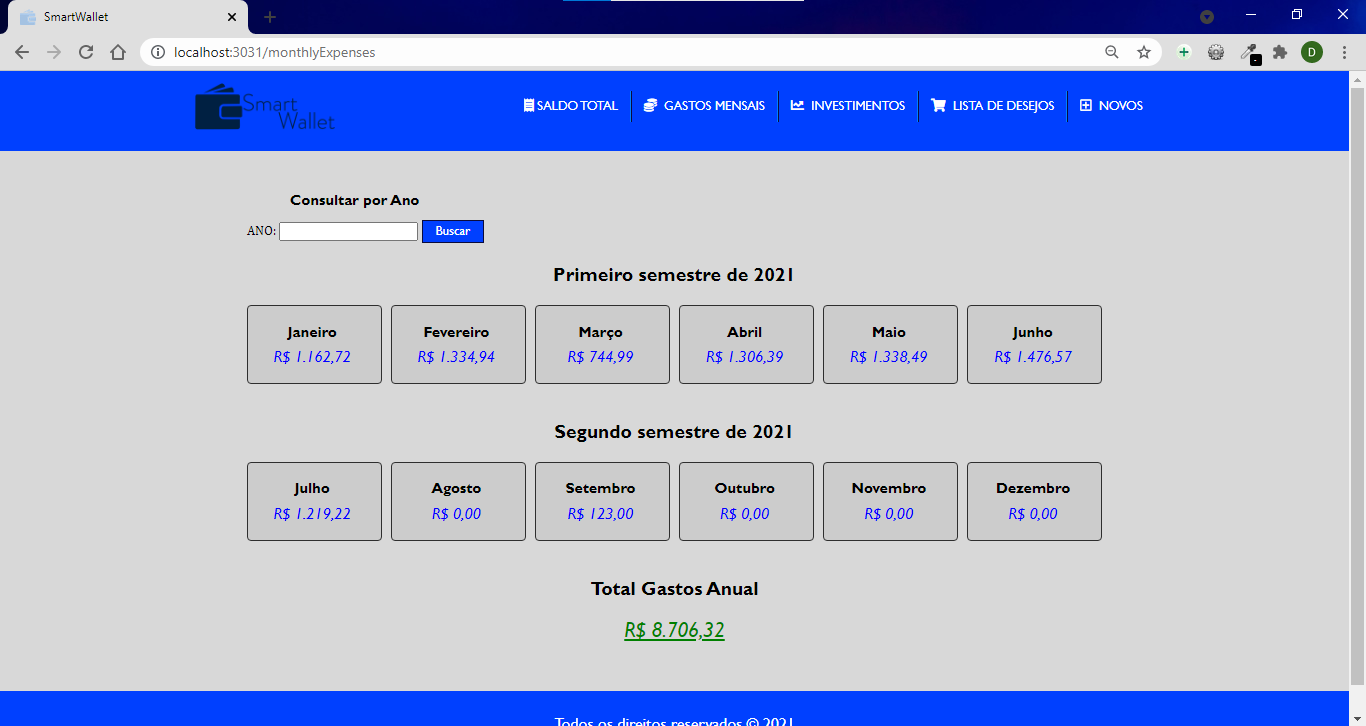
Task: Select the Fevereiro expense card
Action: click(458, 344)
